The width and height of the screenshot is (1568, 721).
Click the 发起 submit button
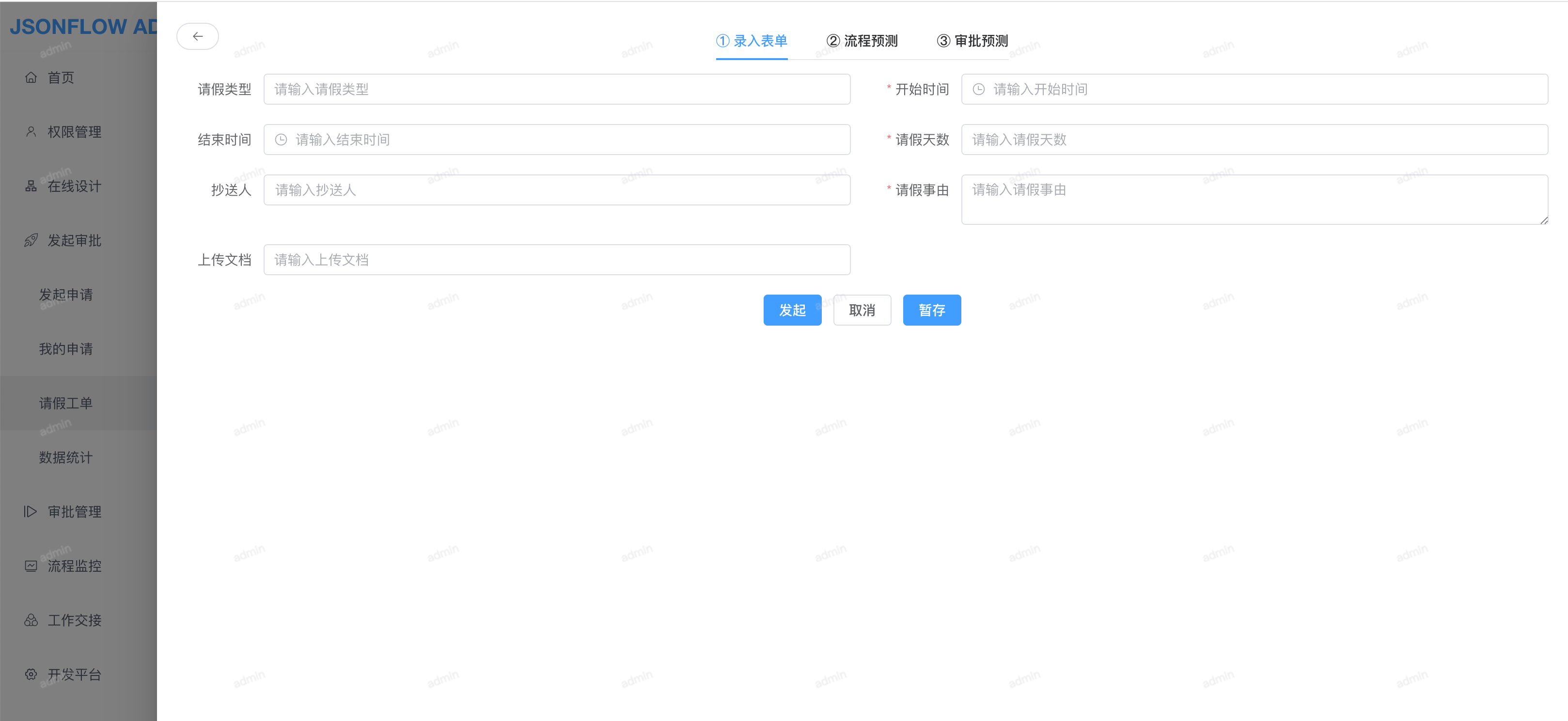coord(792,310)
